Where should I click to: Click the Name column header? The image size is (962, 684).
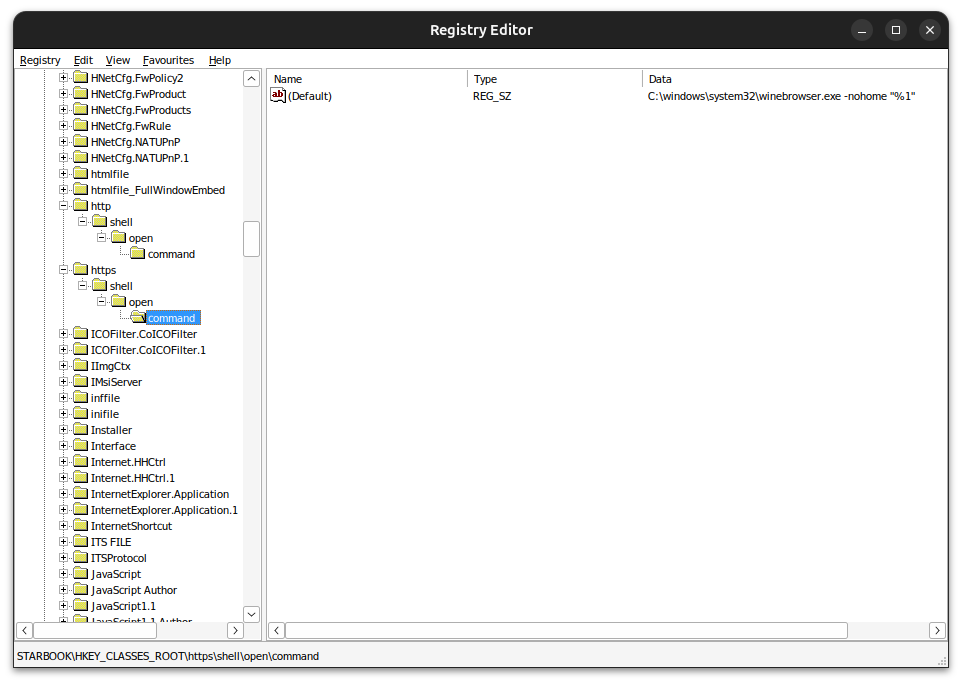coord(288,79)
